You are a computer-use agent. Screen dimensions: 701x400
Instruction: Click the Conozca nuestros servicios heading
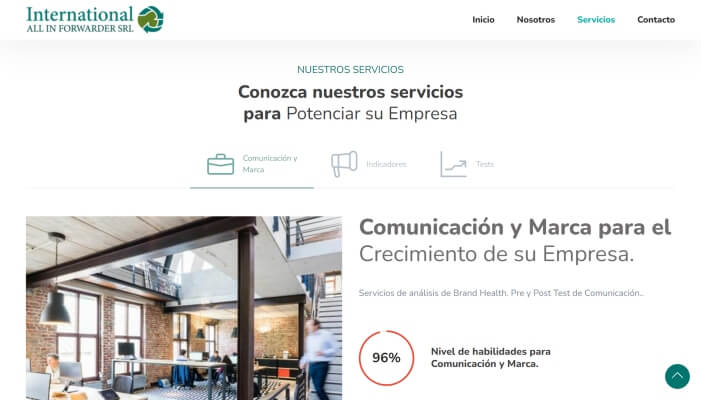point(350,103)
